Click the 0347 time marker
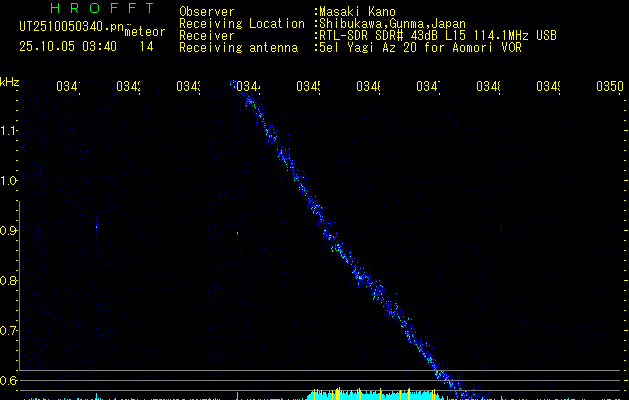This screenshot has width=629, height=400. pos(428,87)
